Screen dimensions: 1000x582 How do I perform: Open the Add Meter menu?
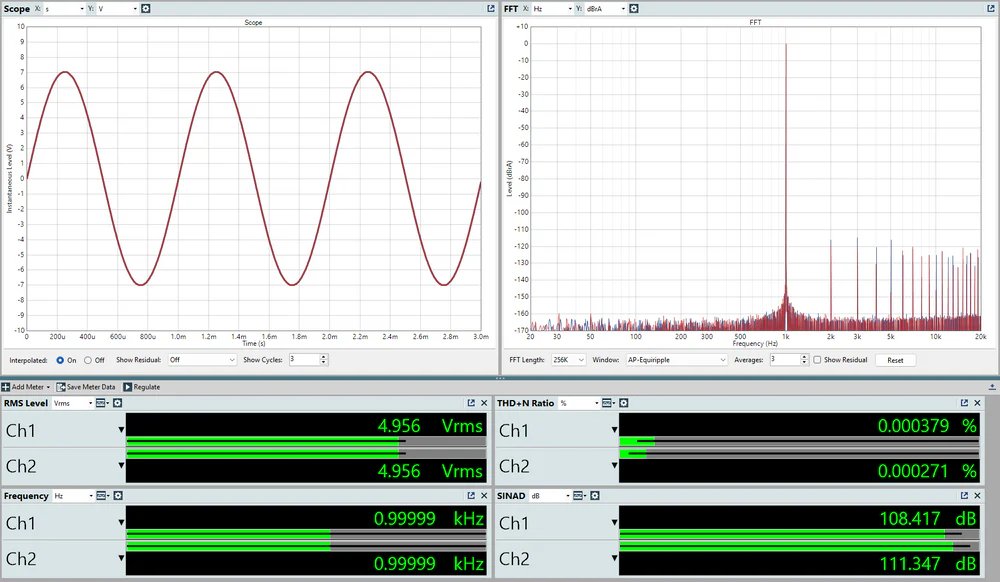click(26, 387)
